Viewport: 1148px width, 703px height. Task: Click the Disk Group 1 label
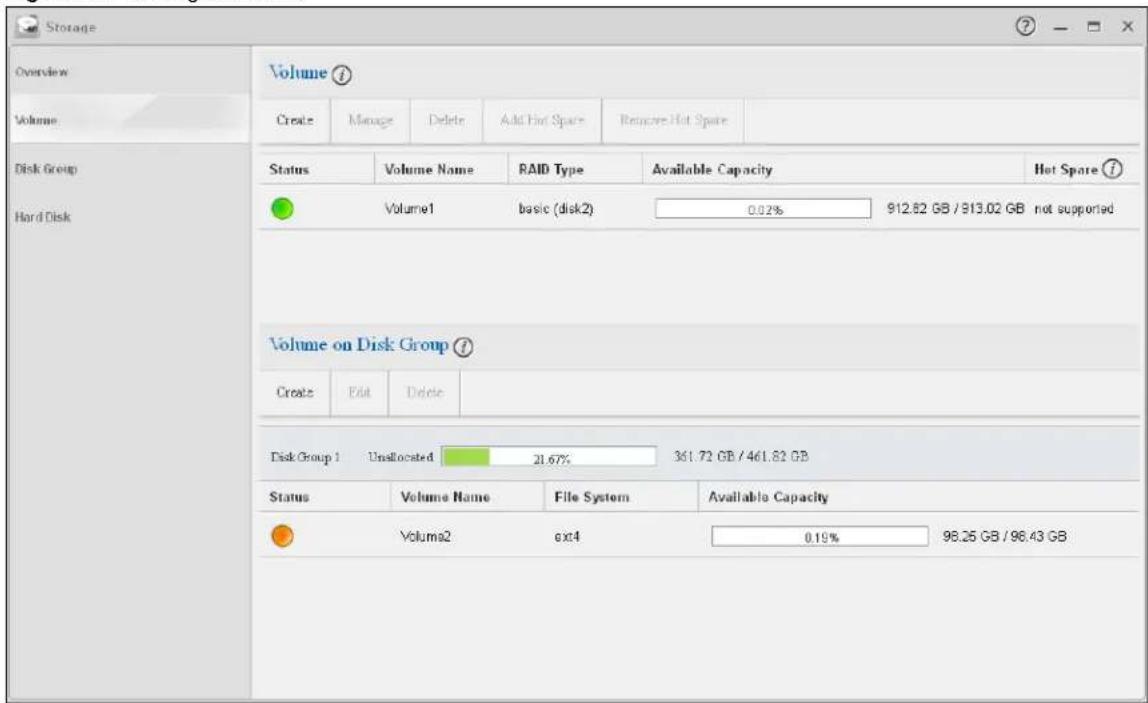click(305, 456)
